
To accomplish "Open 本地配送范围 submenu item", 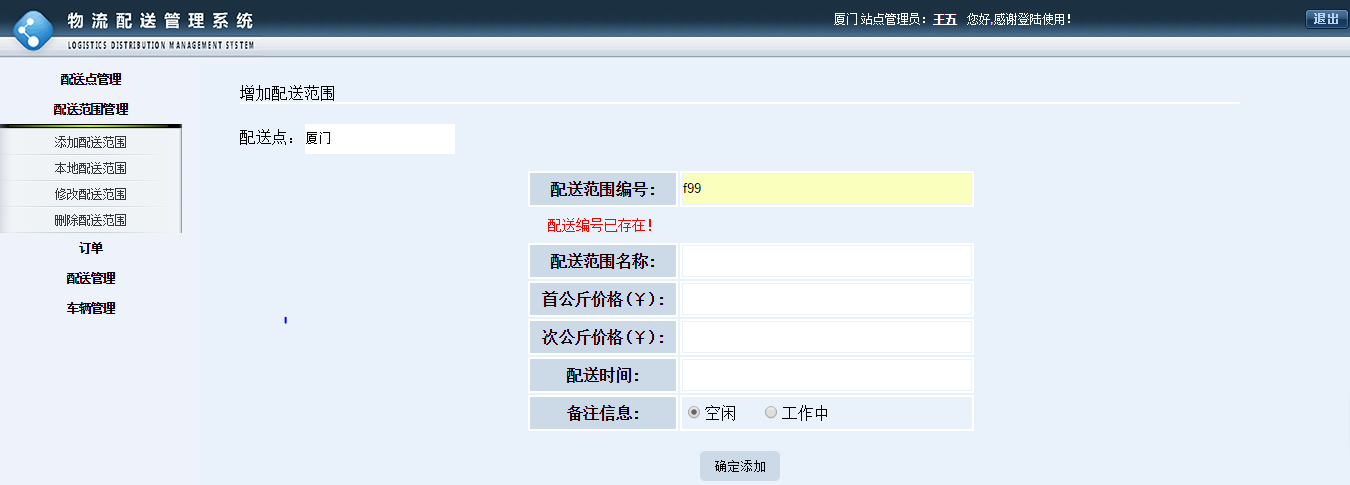I will [x=91, y=168].
